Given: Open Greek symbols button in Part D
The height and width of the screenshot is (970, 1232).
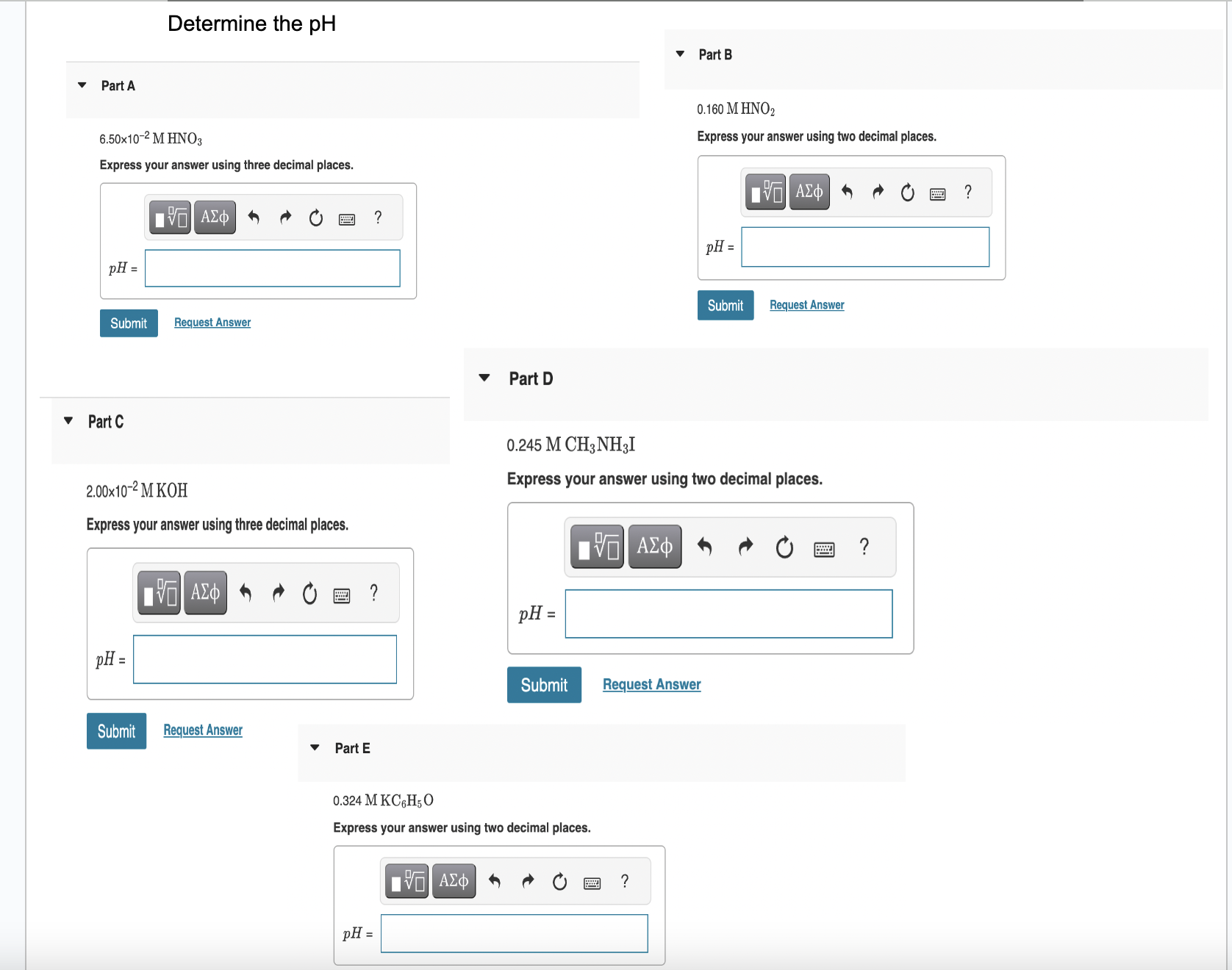Looking at the screenshot, I should pyautogui.click(x=655, y=547).
